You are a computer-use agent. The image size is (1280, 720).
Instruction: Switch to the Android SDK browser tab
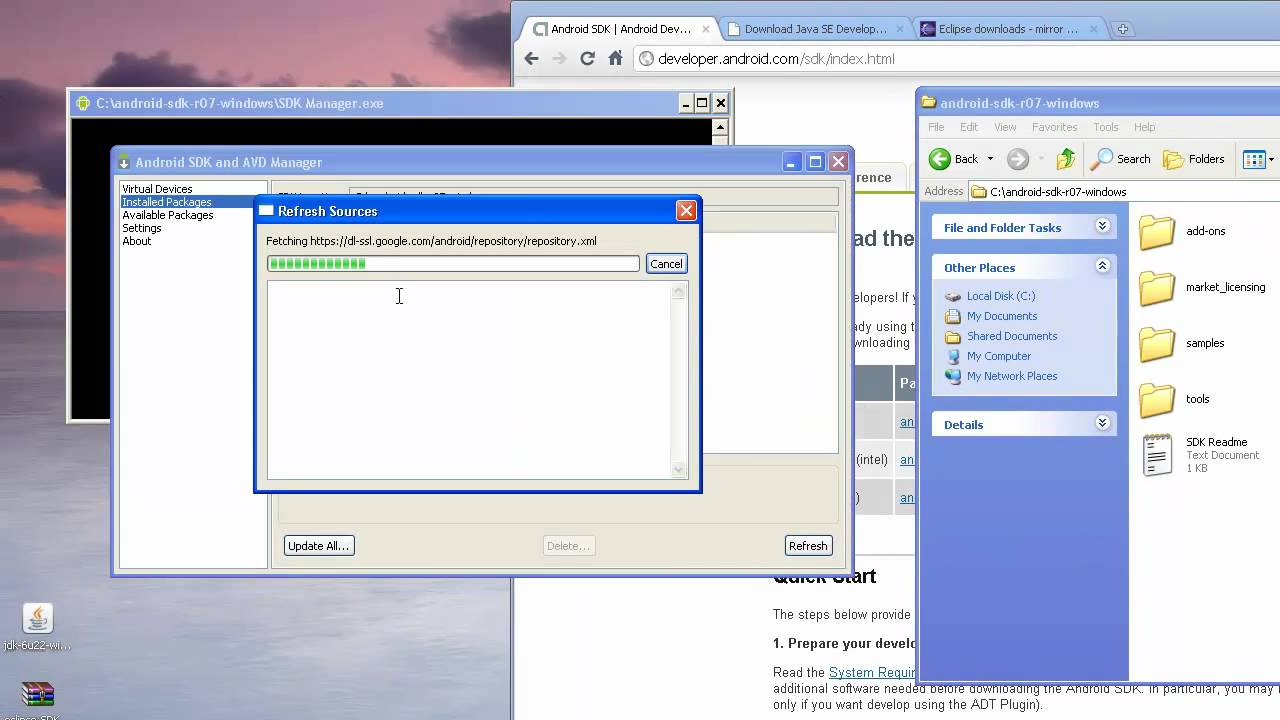(x=620, y=29)
